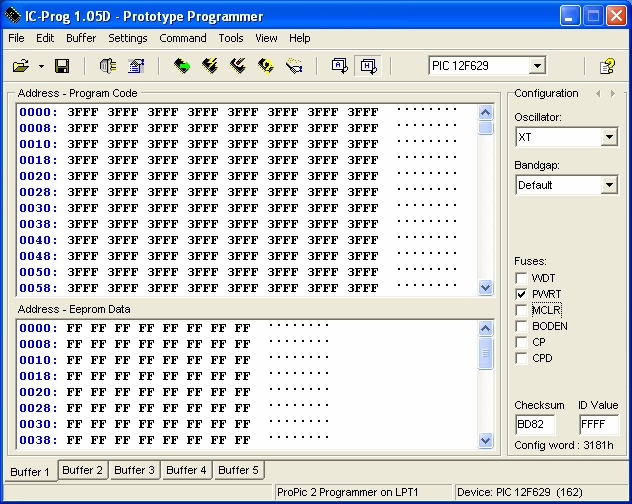Switch to the Buffer 2 tab
This screenshot has width=632, height=504.
(x=83, y=470)
